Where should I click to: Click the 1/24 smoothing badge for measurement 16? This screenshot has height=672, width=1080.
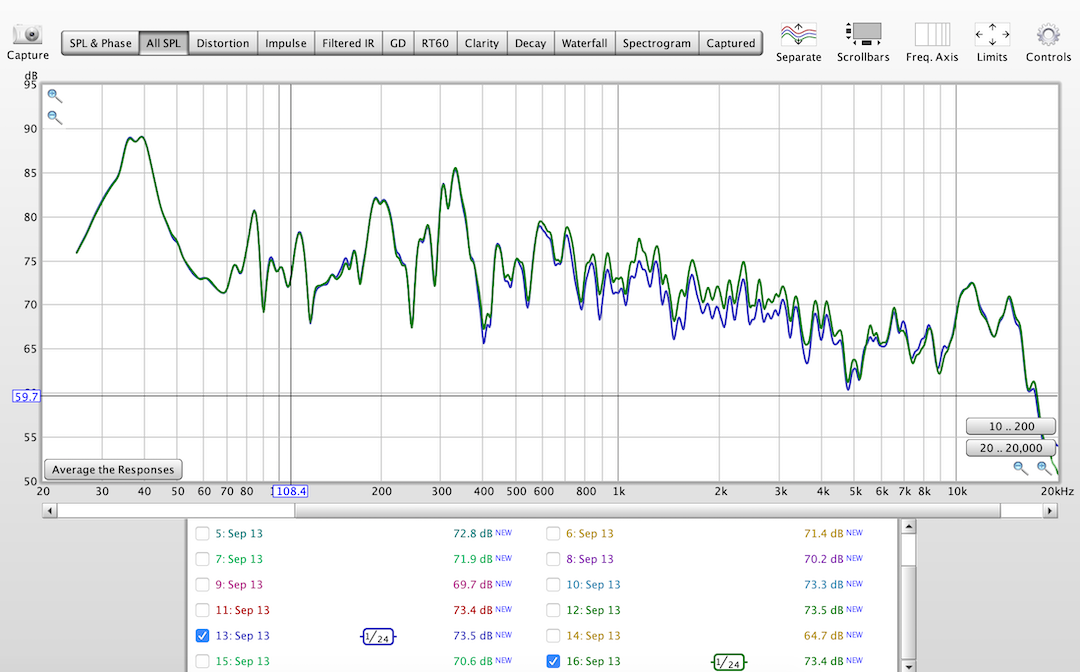pyautogui.click(x=727, y=662)
